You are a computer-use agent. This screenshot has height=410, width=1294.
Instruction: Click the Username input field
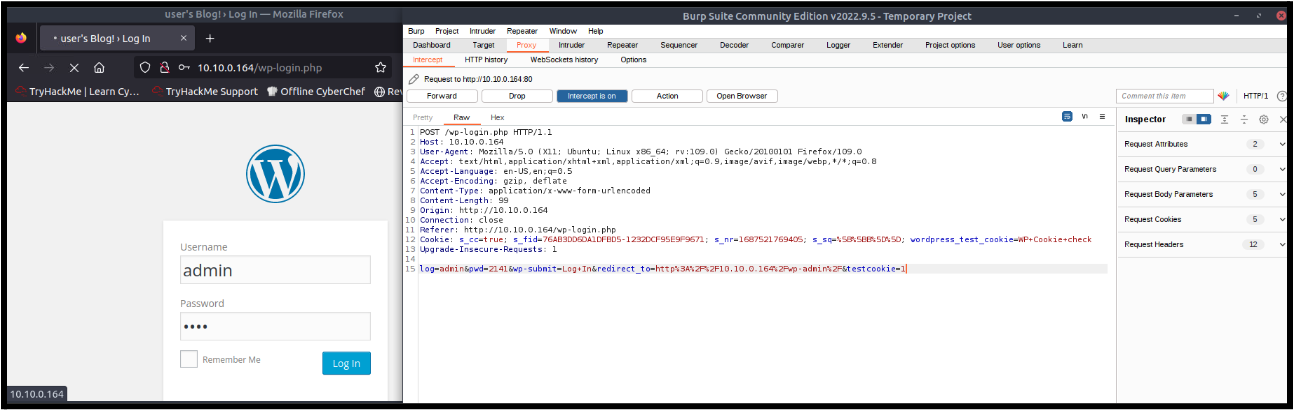275,270
